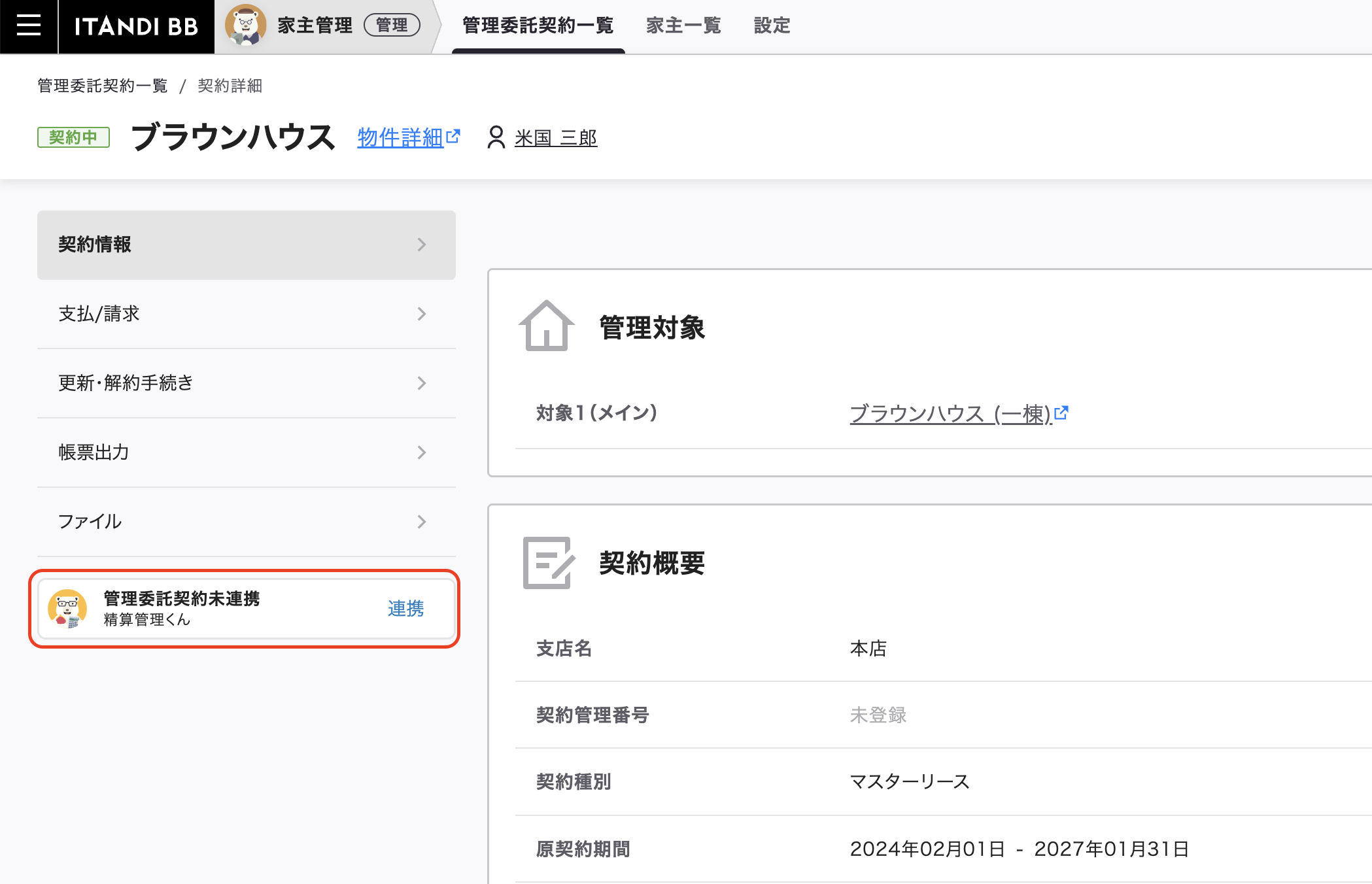Screen dimensions: 1372x884
Task: Click the 管理対象 section heading
Action: point(652,328)
